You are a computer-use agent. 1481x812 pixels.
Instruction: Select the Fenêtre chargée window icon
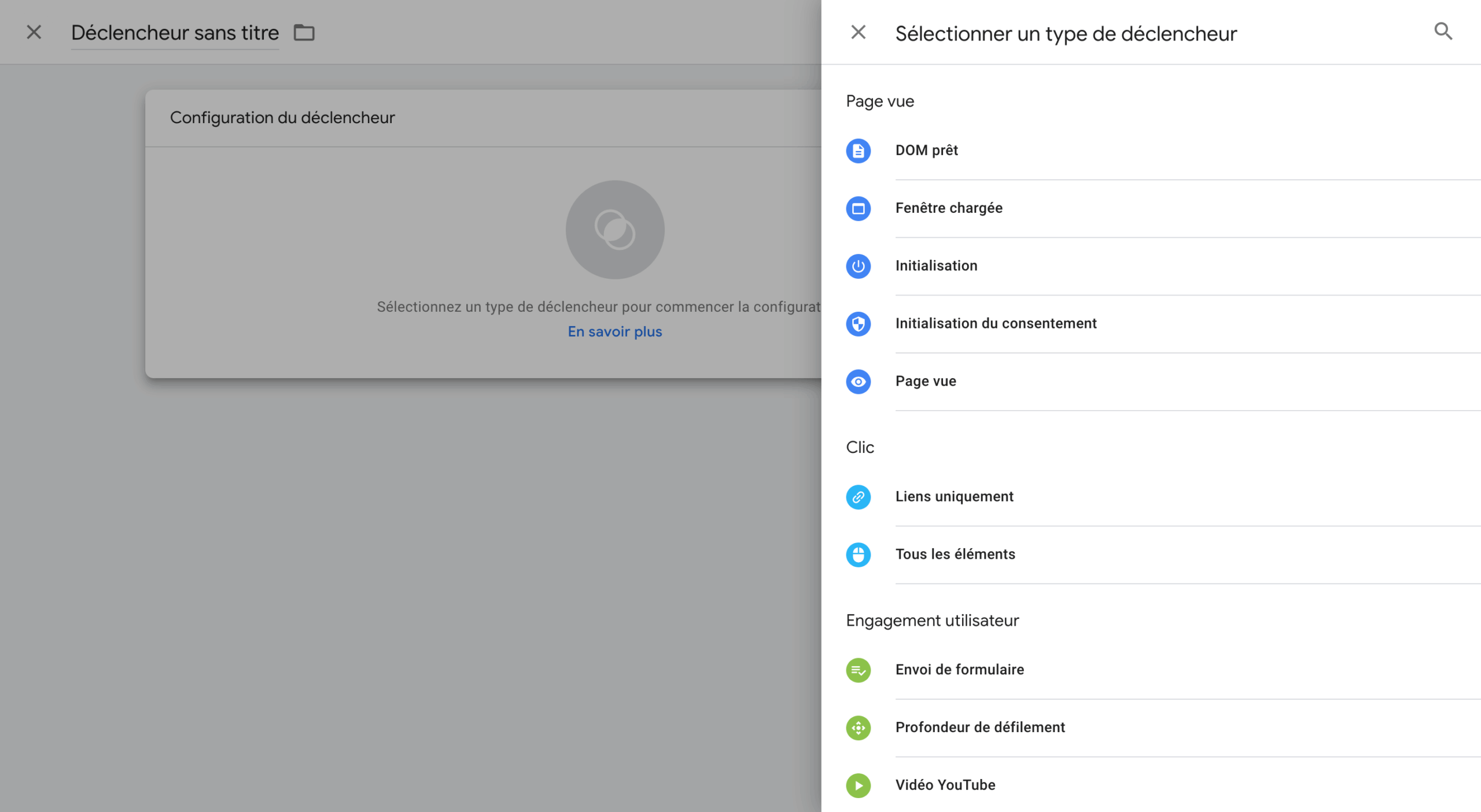[x=858, y=208]
